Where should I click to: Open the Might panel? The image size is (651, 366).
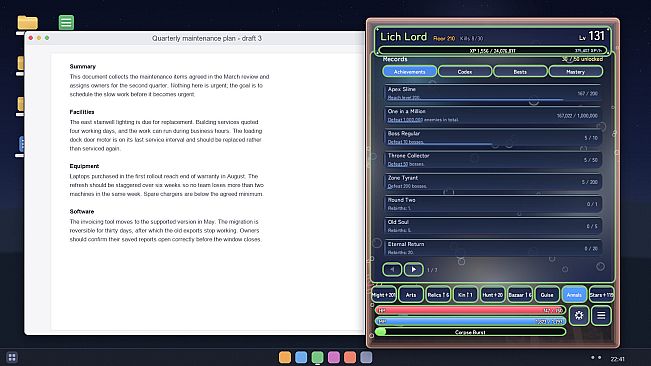point(384,295)
